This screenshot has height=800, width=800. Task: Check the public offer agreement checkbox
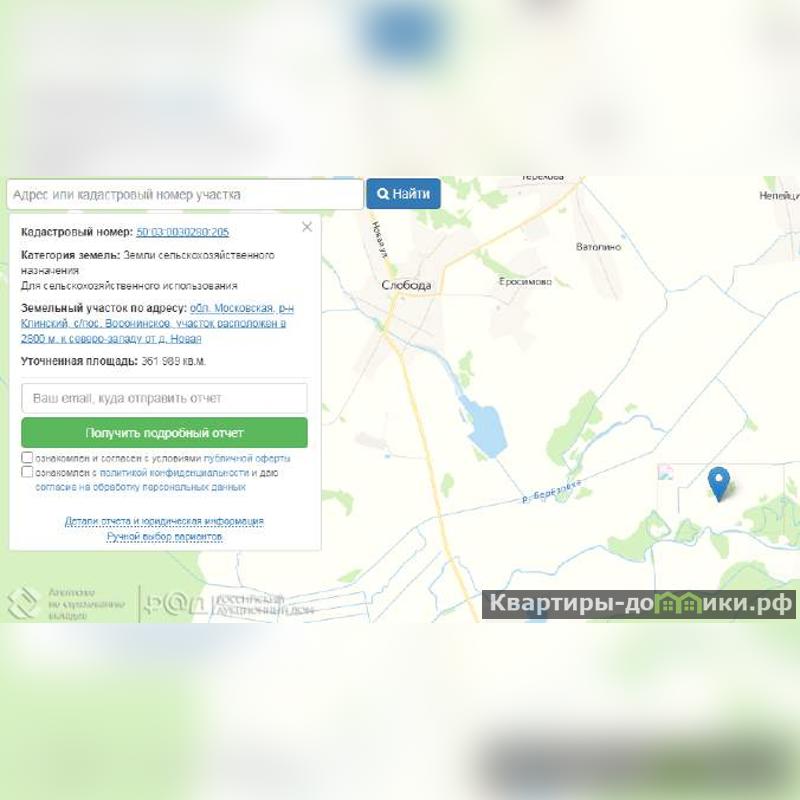point(28,457)
